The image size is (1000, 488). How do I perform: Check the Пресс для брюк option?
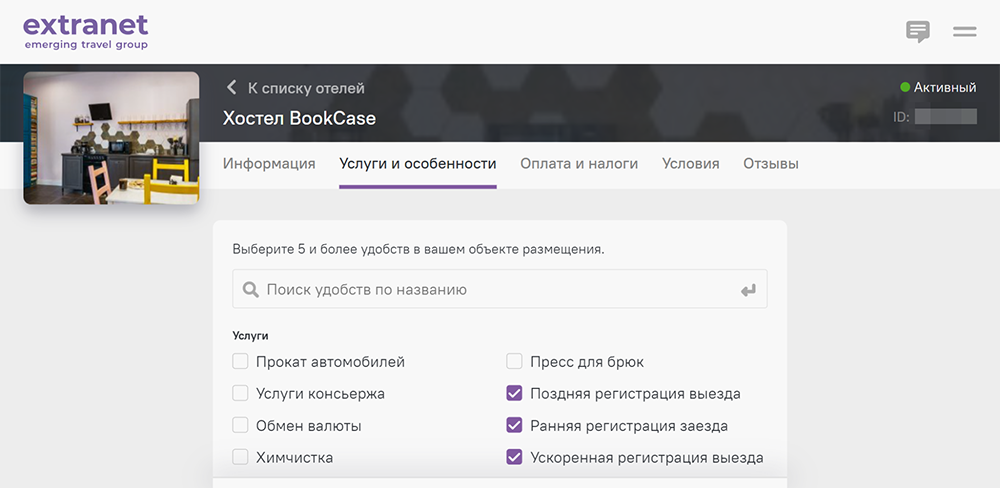click(x=514, y=362)
